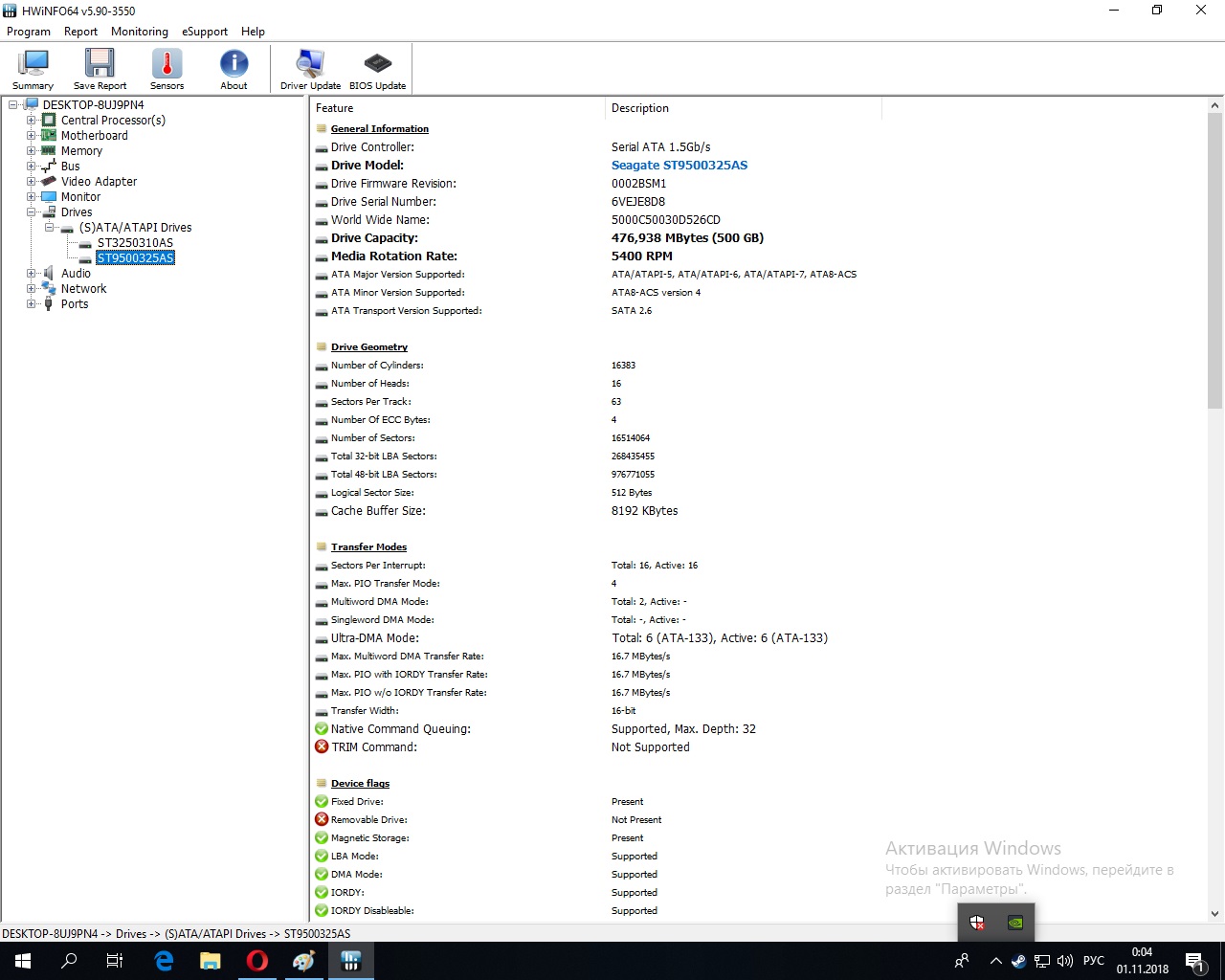Click the scroll down arrow
The image size is (1225, 980).
point(1215,914)
